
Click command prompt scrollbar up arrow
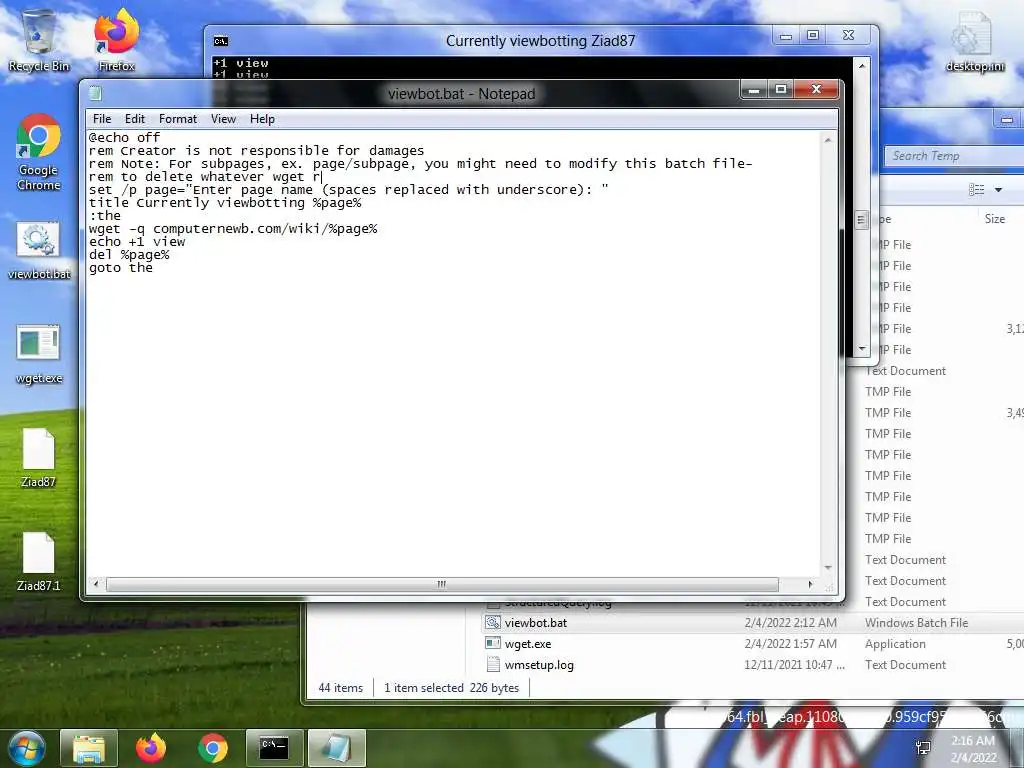(862, 65)
